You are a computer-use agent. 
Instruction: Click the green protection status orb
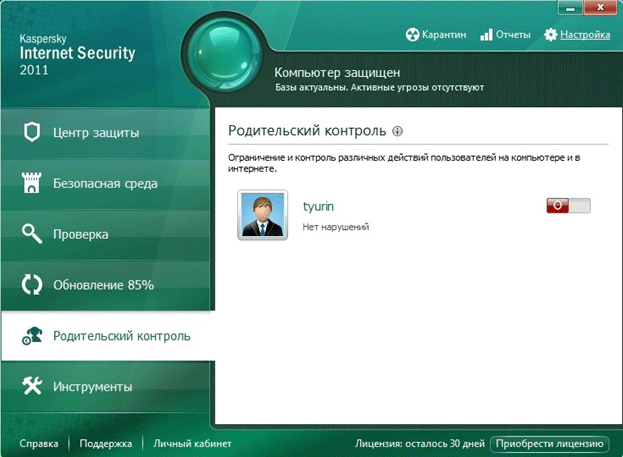pyautogui.click(x=225, y=54)
